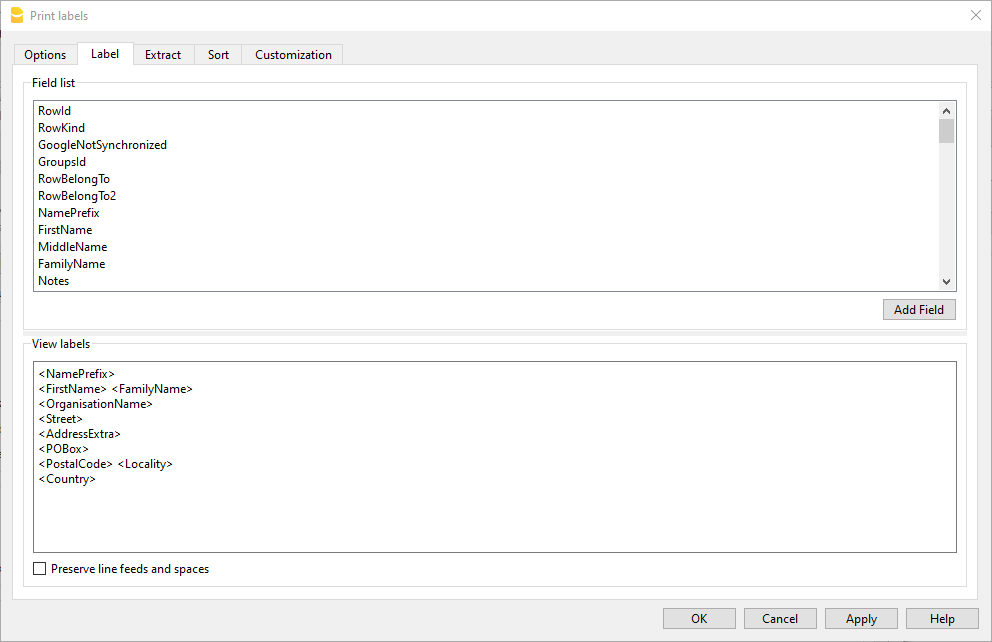This screenshot has height=642, width=992.
Task: Click the field list scrollbar thumb
Action: point(946,132)
